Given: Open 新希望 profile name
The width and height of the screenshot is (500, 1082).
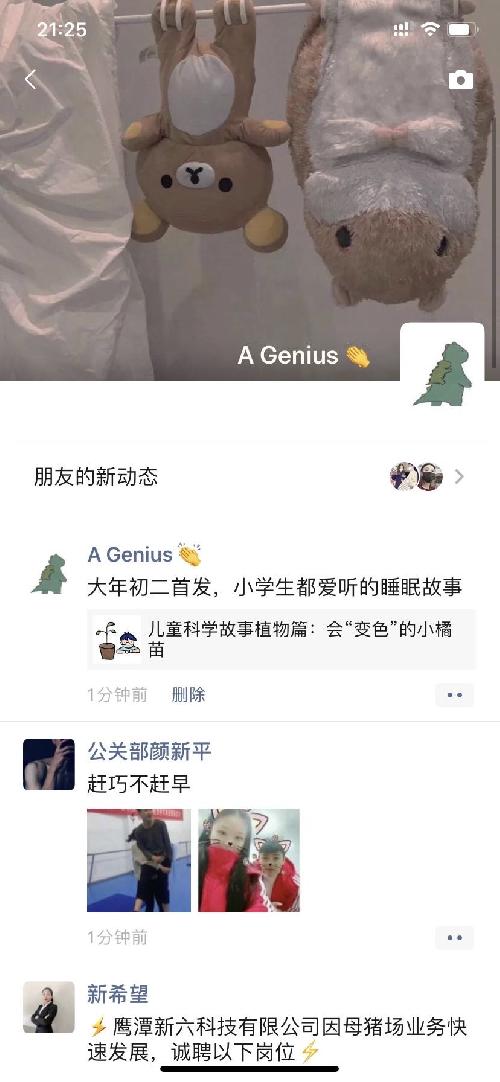Looking at the screenshot, I should click(118, 994).
